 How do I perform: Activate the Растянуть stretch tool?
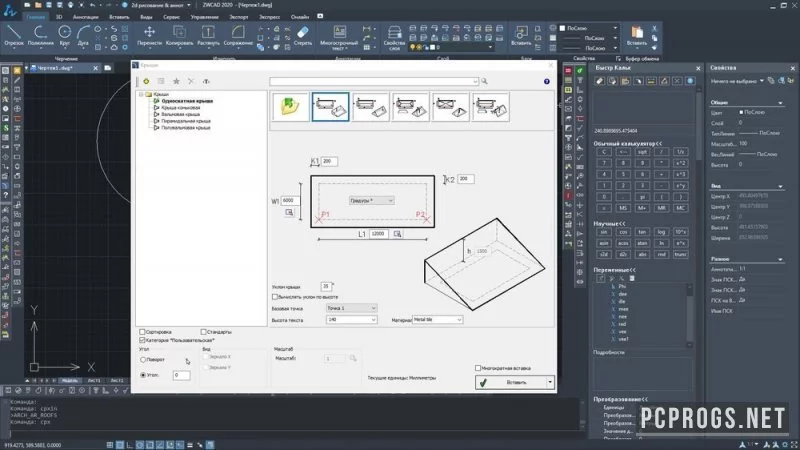pos(208,36)
